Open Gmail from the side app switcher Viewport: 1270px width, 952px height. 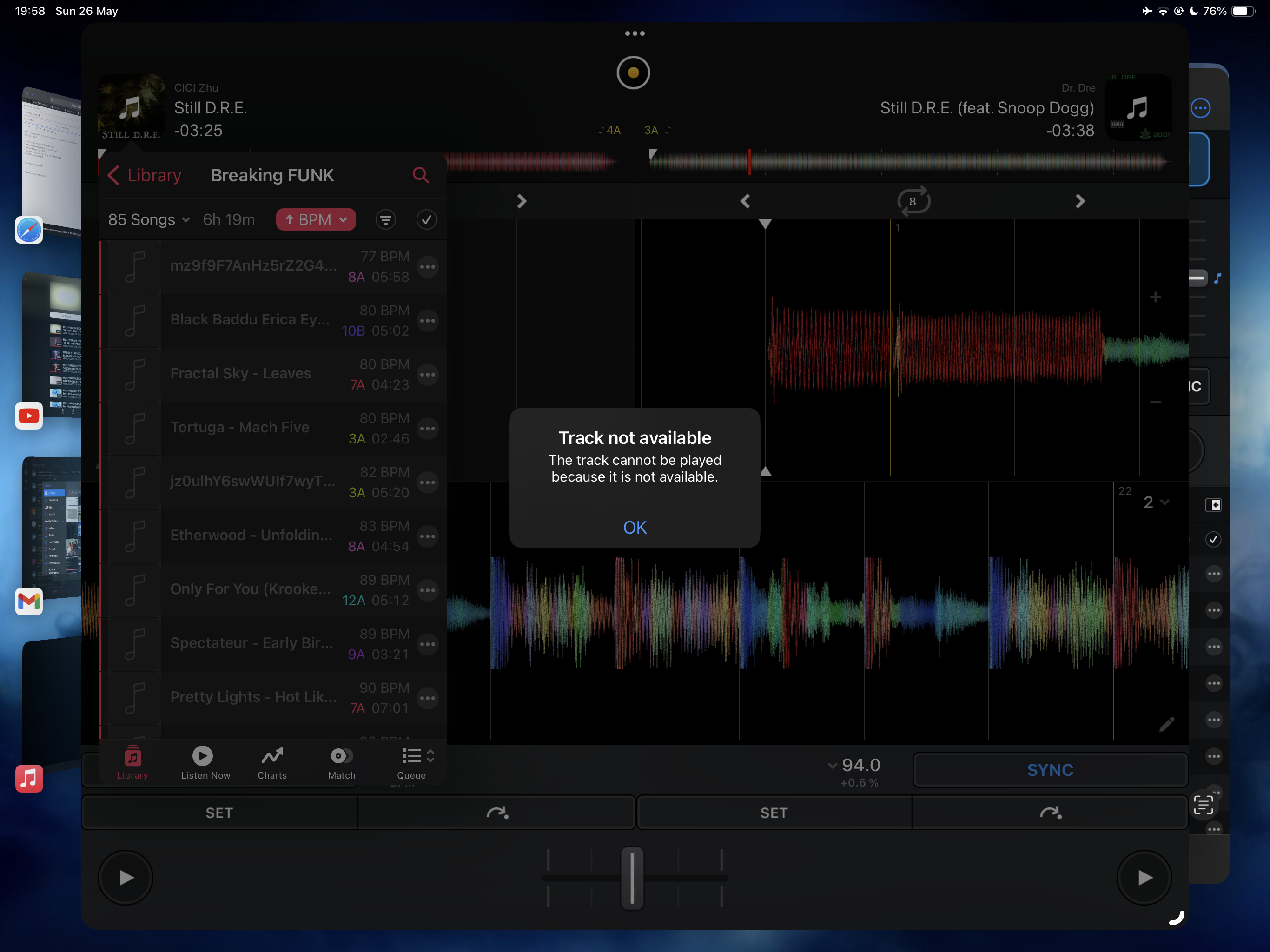[29, 601]
